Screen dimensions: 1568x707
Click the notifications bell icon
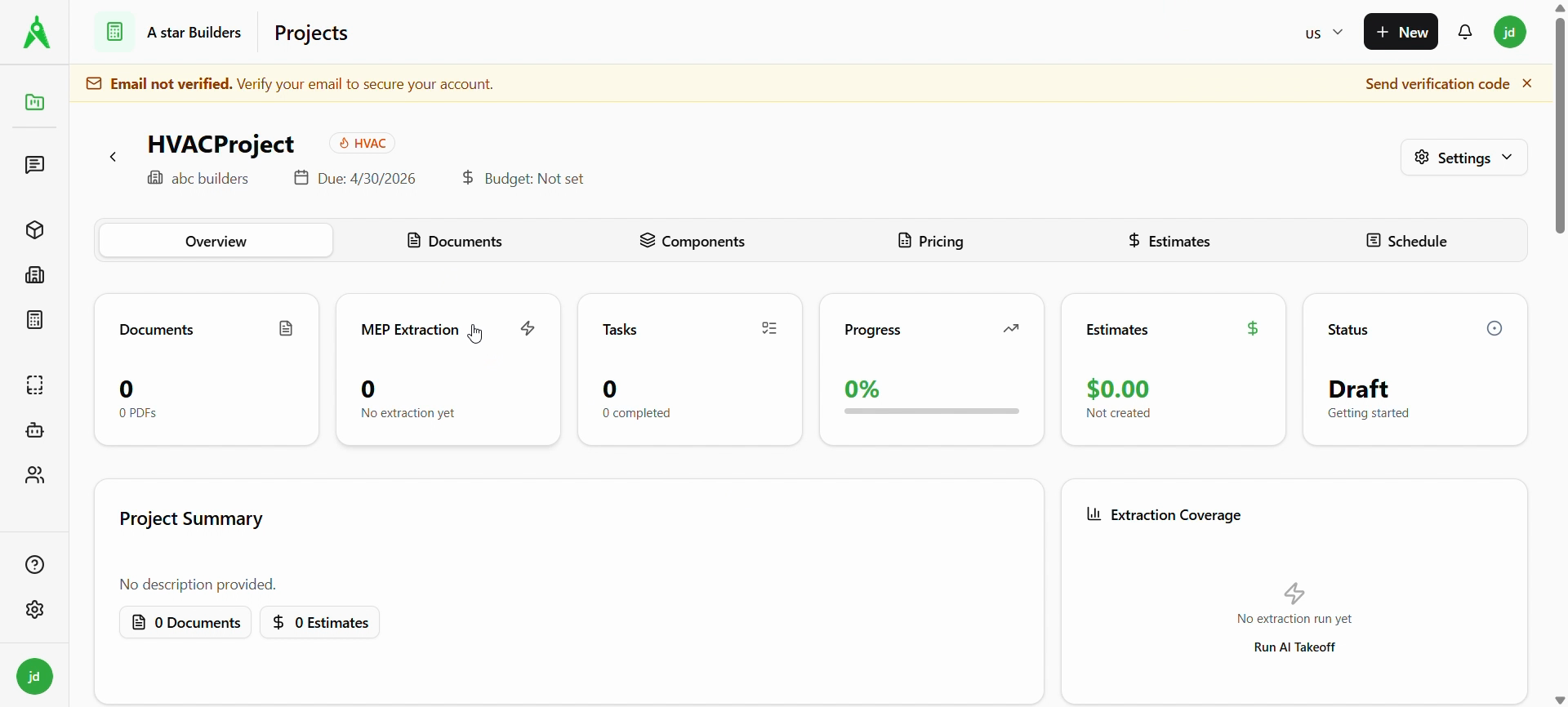[x=1466, y=33]
